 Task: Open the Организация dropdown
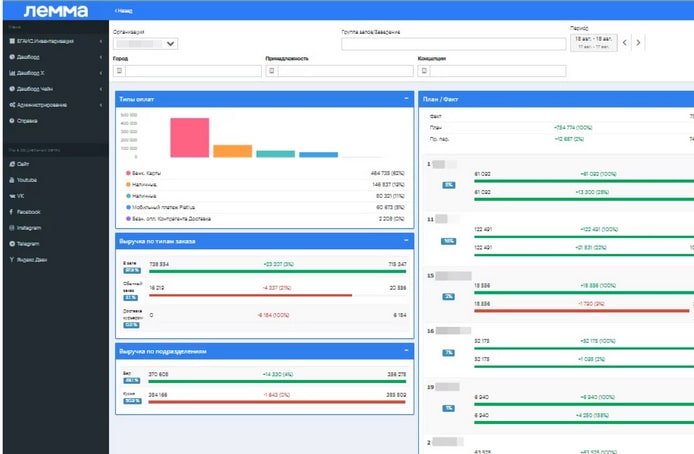(x=146, y=44)
